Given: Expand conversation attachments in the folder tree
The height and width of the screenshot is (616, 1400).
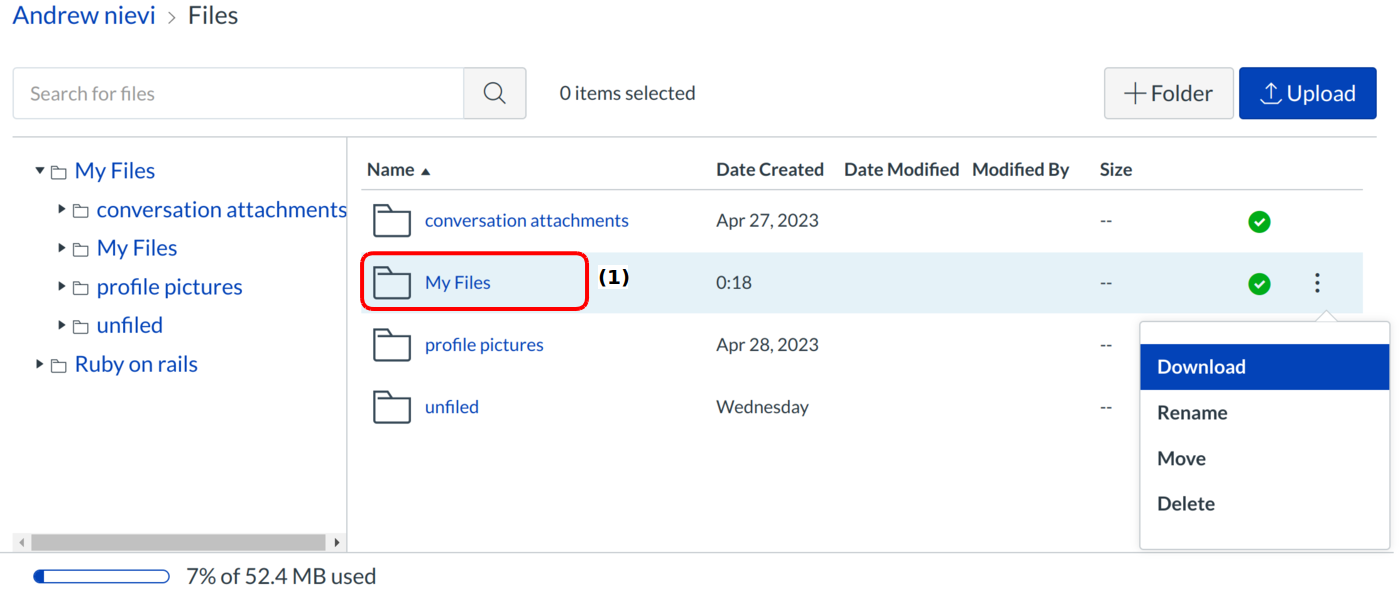Looking at the screenshot, I should click(x=62, y=210).
